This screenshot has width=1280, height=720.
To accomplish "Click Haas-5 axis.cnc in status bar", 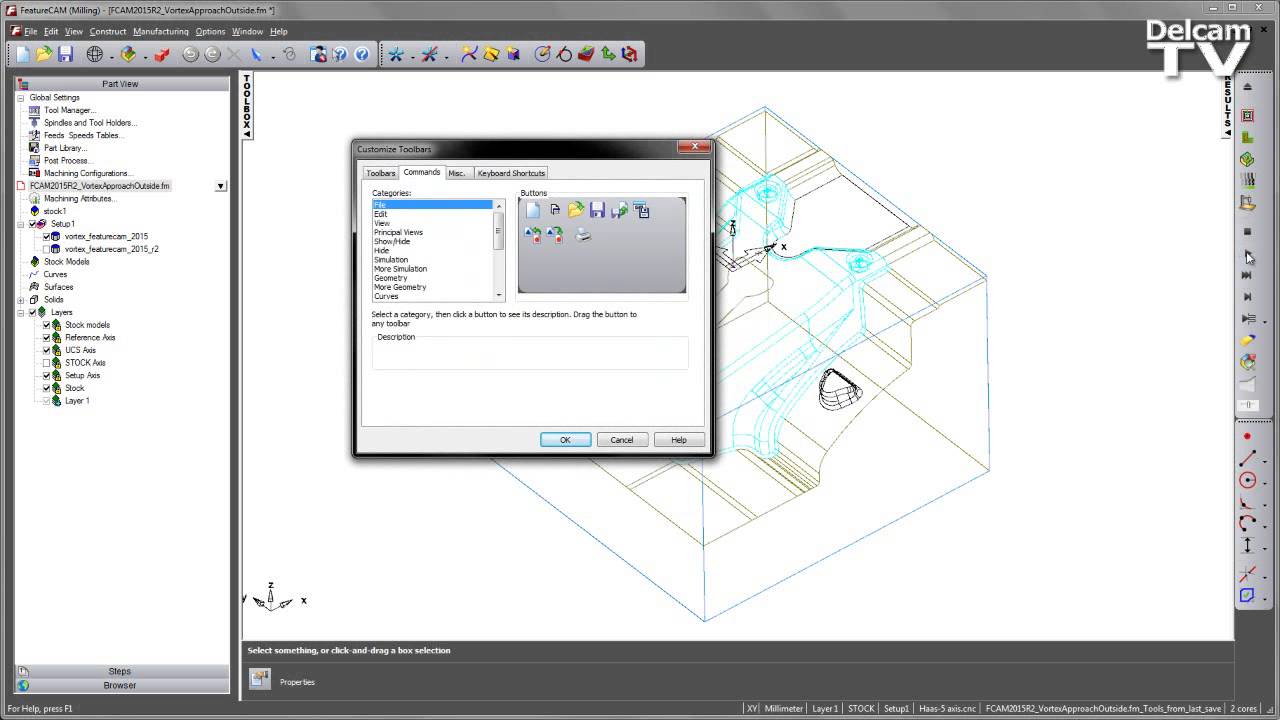I will pyautogui.click(x=946, y=708).
